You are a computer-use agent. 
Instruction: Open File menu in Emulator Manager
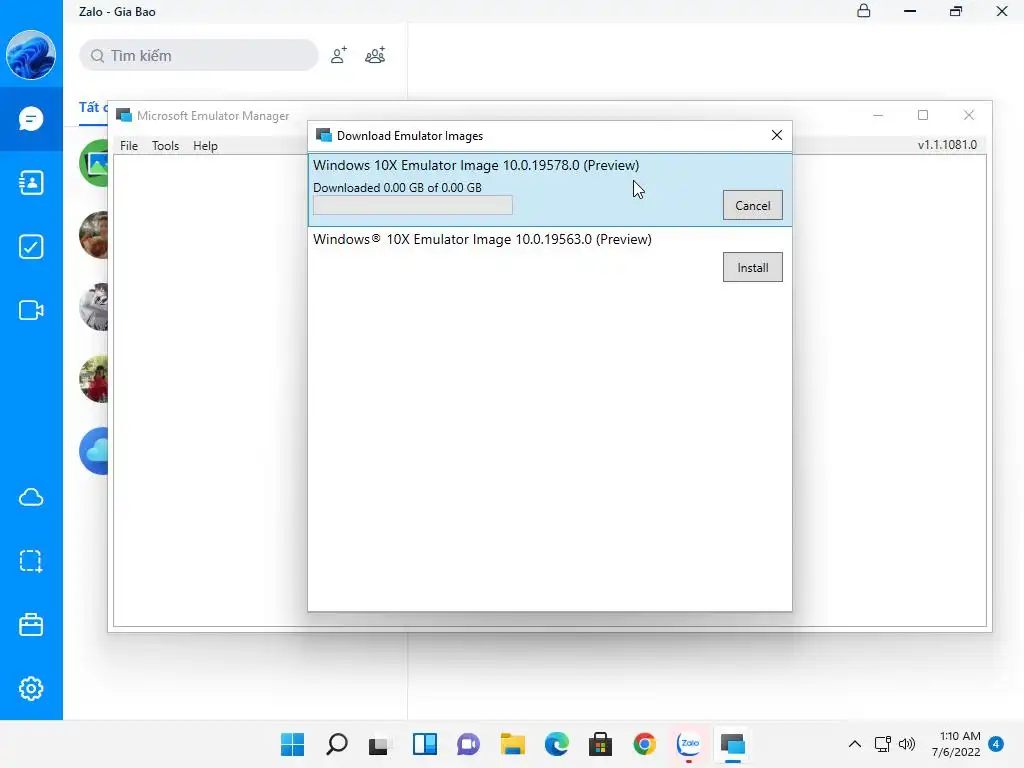(129, 146)
